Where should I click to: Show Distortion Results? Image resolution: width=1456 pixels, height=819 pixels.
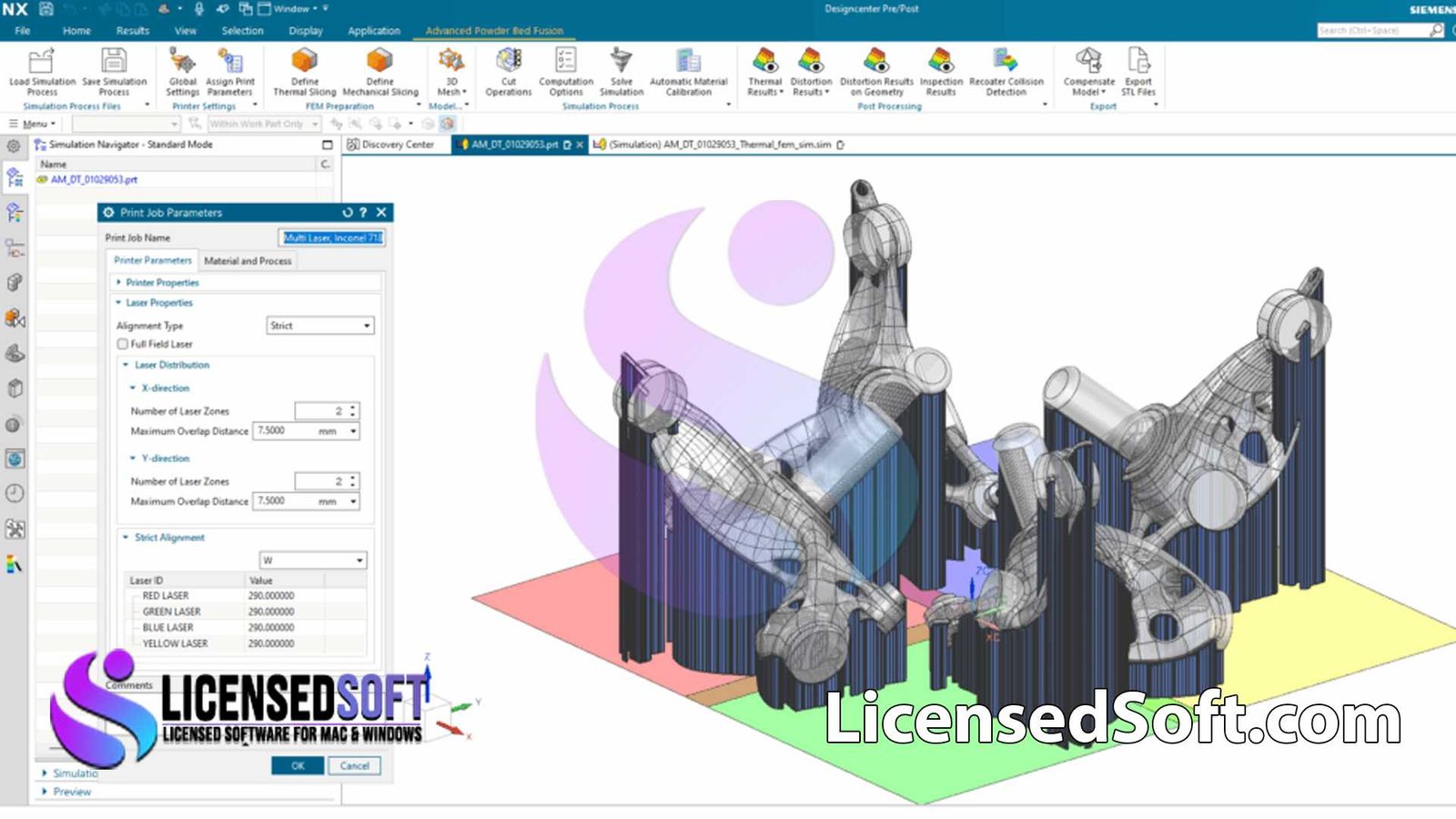click(811, 73)
